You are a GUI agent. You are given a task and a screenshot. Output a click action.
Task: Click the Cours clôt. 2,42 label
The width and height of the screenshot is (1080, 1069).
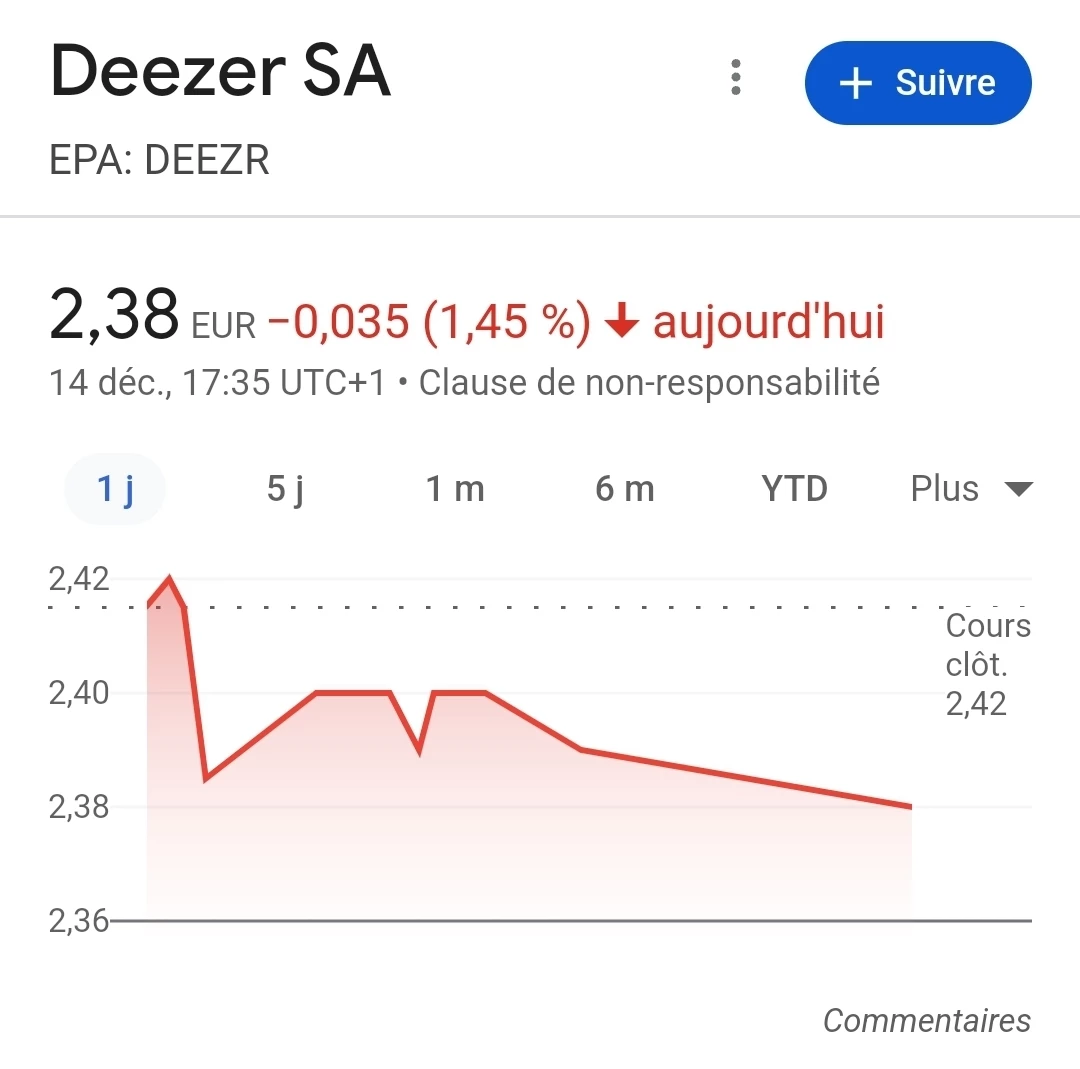coord(987,664)
